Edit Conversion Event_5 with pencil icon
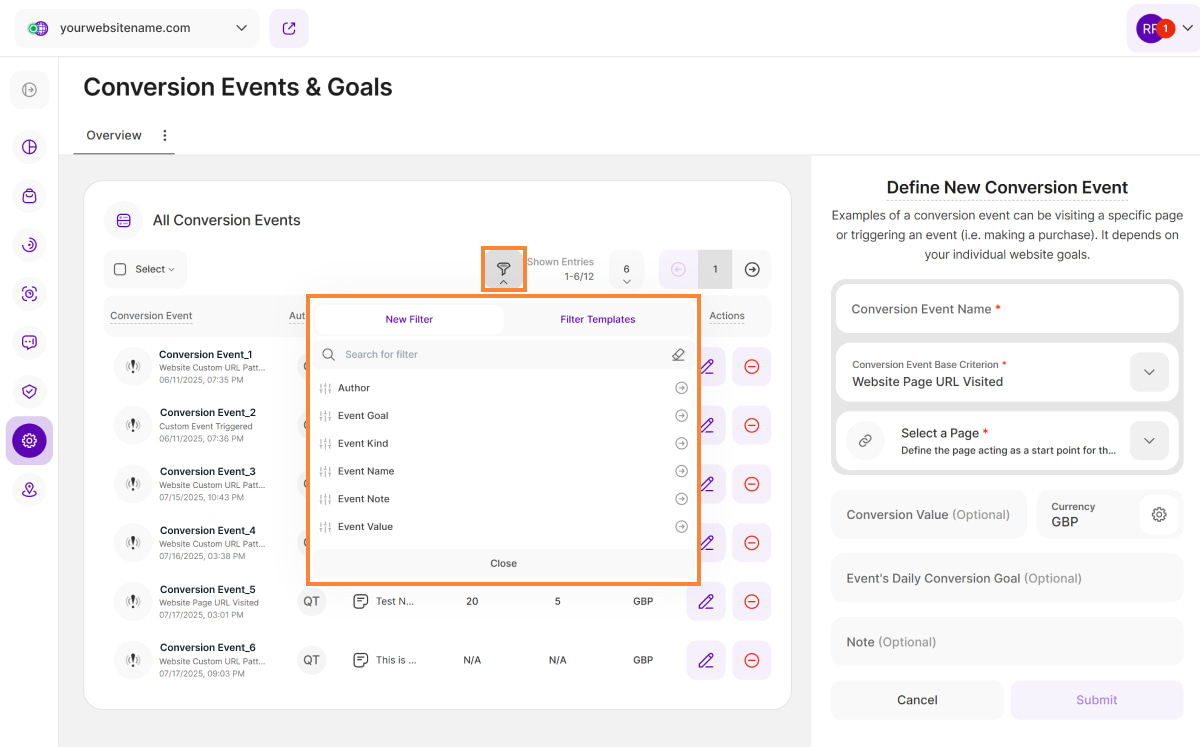 (x=706, y=601)
